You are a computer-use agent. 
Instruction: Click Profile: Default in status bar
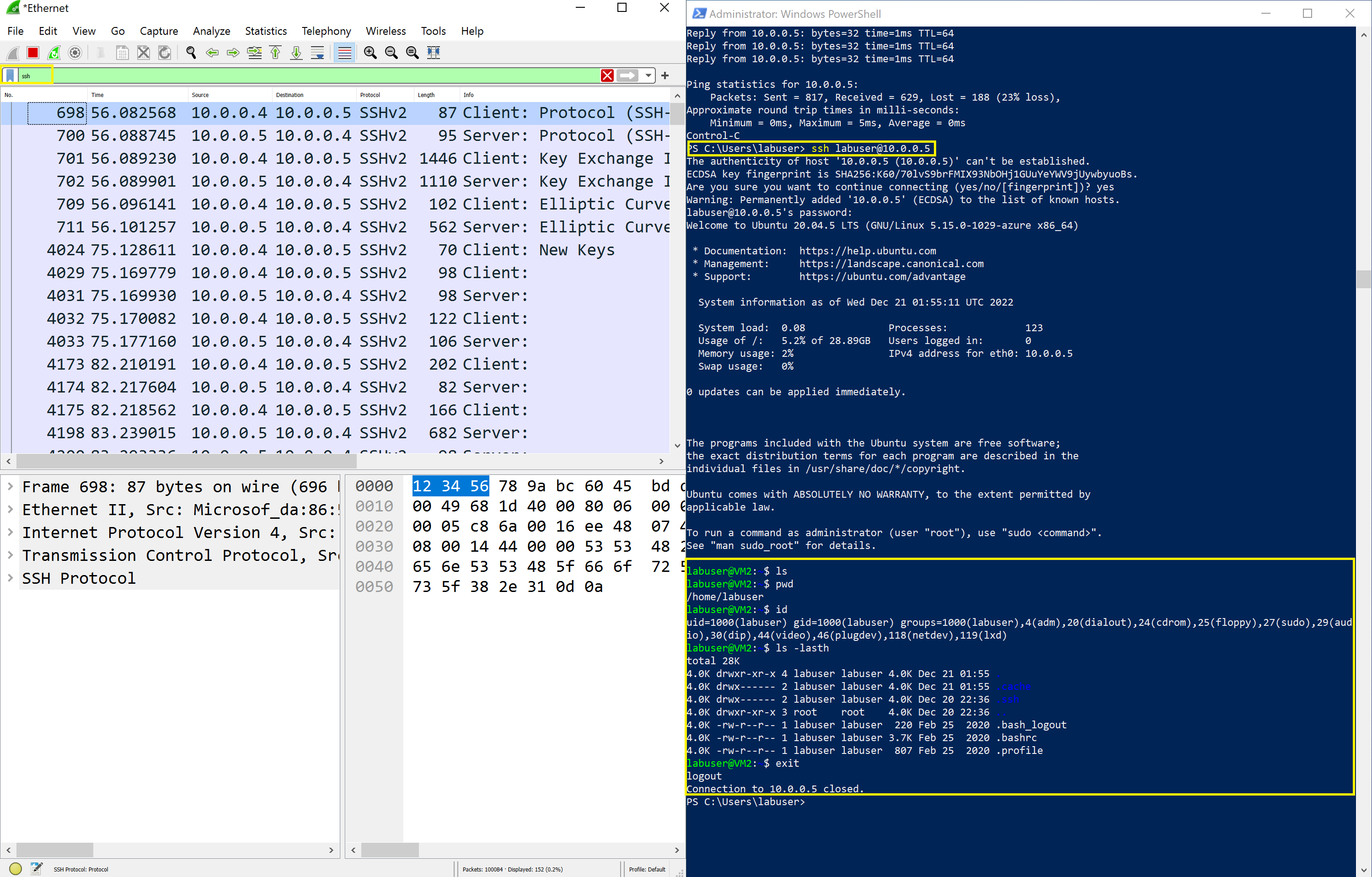tap(647, 870)
